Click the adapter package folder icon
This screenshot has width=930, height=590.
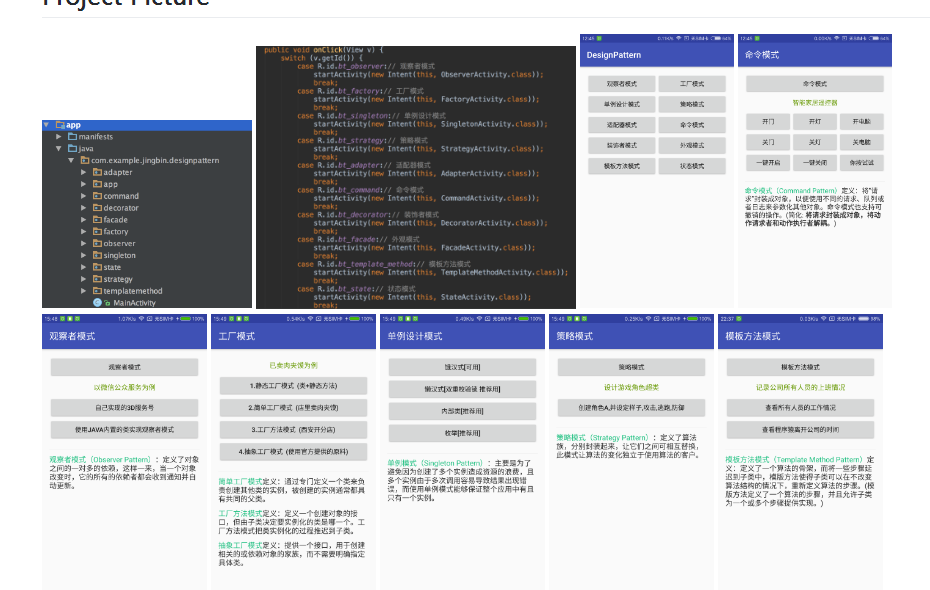(x=97, y=172)
